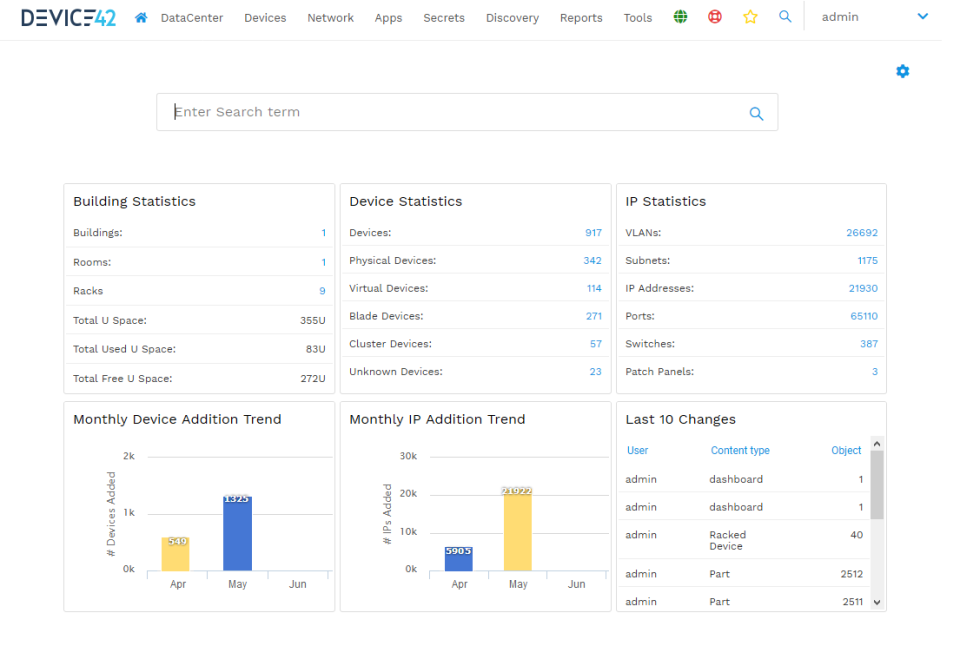This screenshot has height=646, width=960.
Task: Click the yellow May IPs bar
Action: [x=517, y=529]
